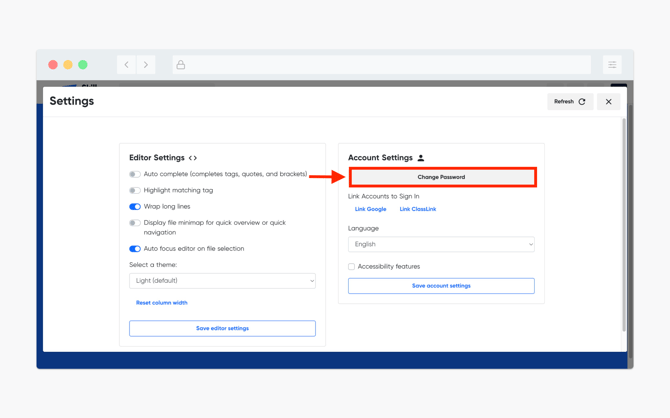Click the Refresh button in Settings
The image size is (670, 418).
(x=570, y=102)
